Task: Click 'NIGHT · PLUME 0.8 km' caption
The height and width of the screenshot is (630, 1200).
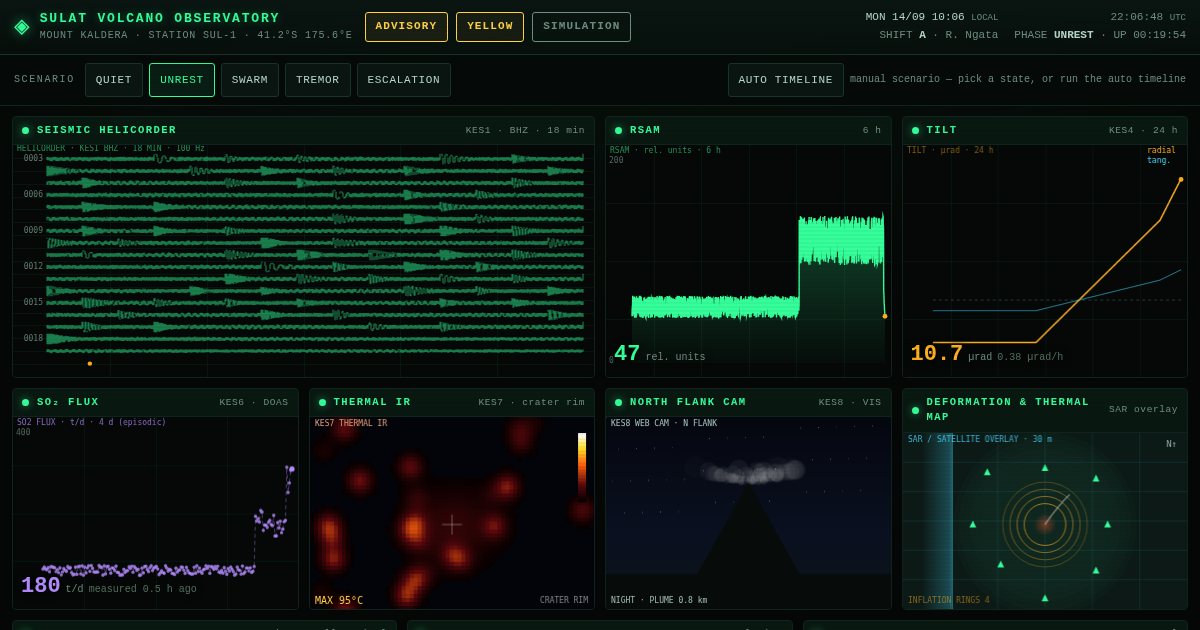Action: point(659,601)
